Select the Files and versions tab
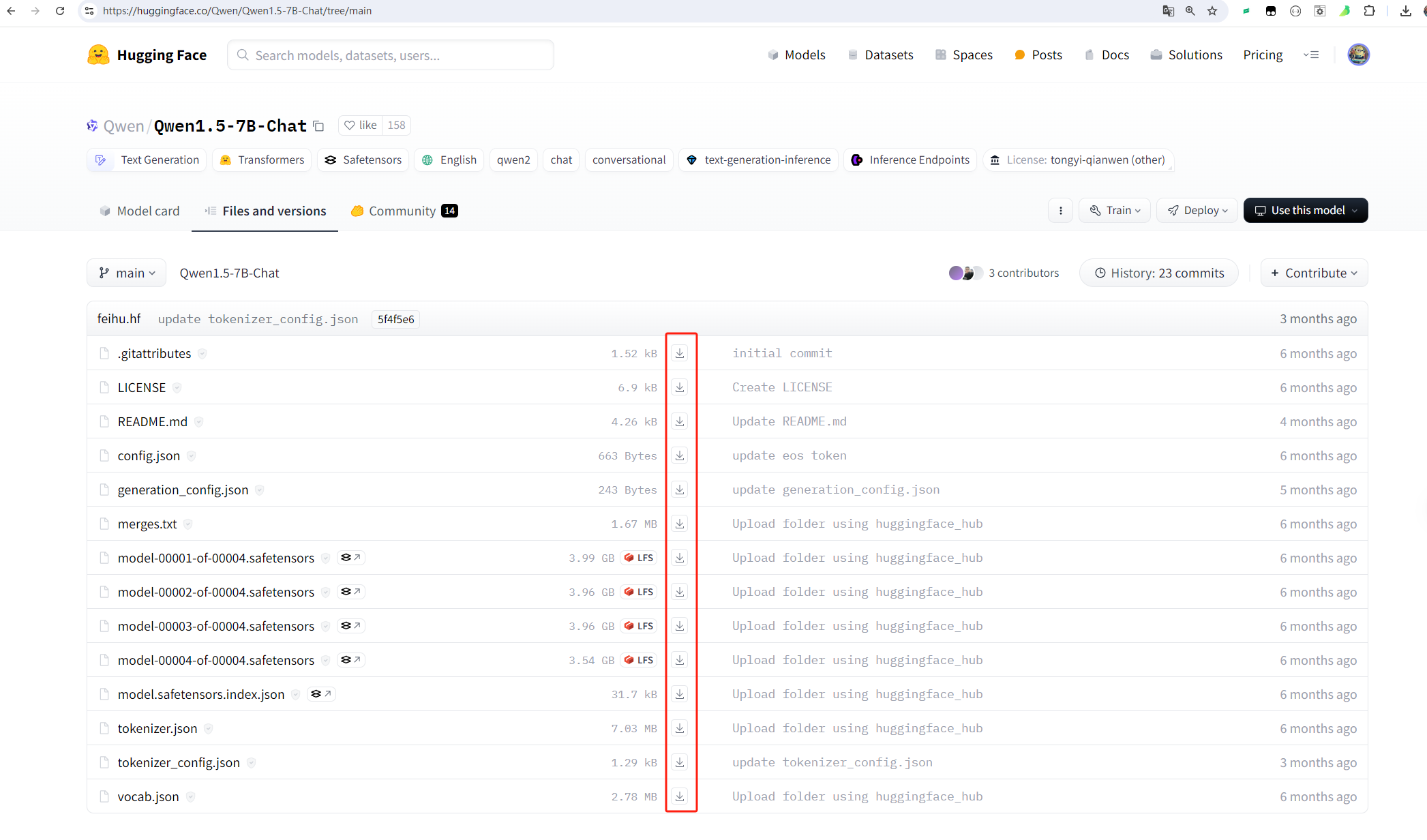This screenshot has height=840, width=1427. click(265, 211)
